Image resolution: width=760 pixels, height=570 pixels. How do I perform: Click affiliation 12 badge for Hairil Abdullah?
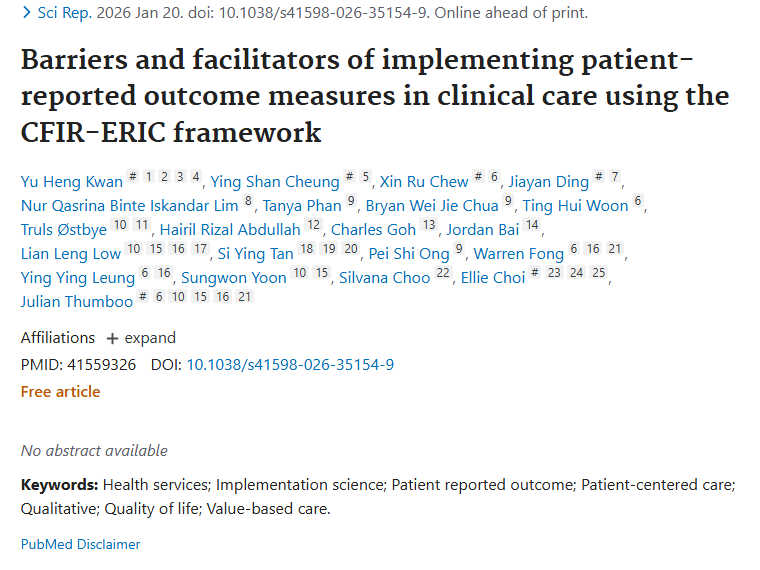point(313,226)
